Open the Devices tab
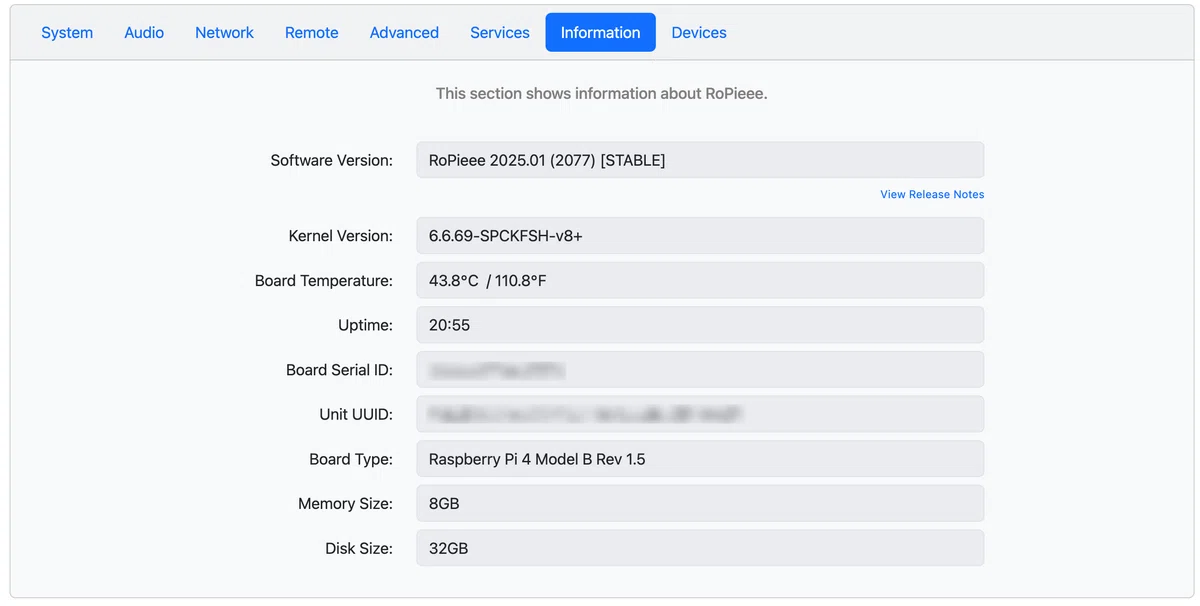 pos(699,33)
